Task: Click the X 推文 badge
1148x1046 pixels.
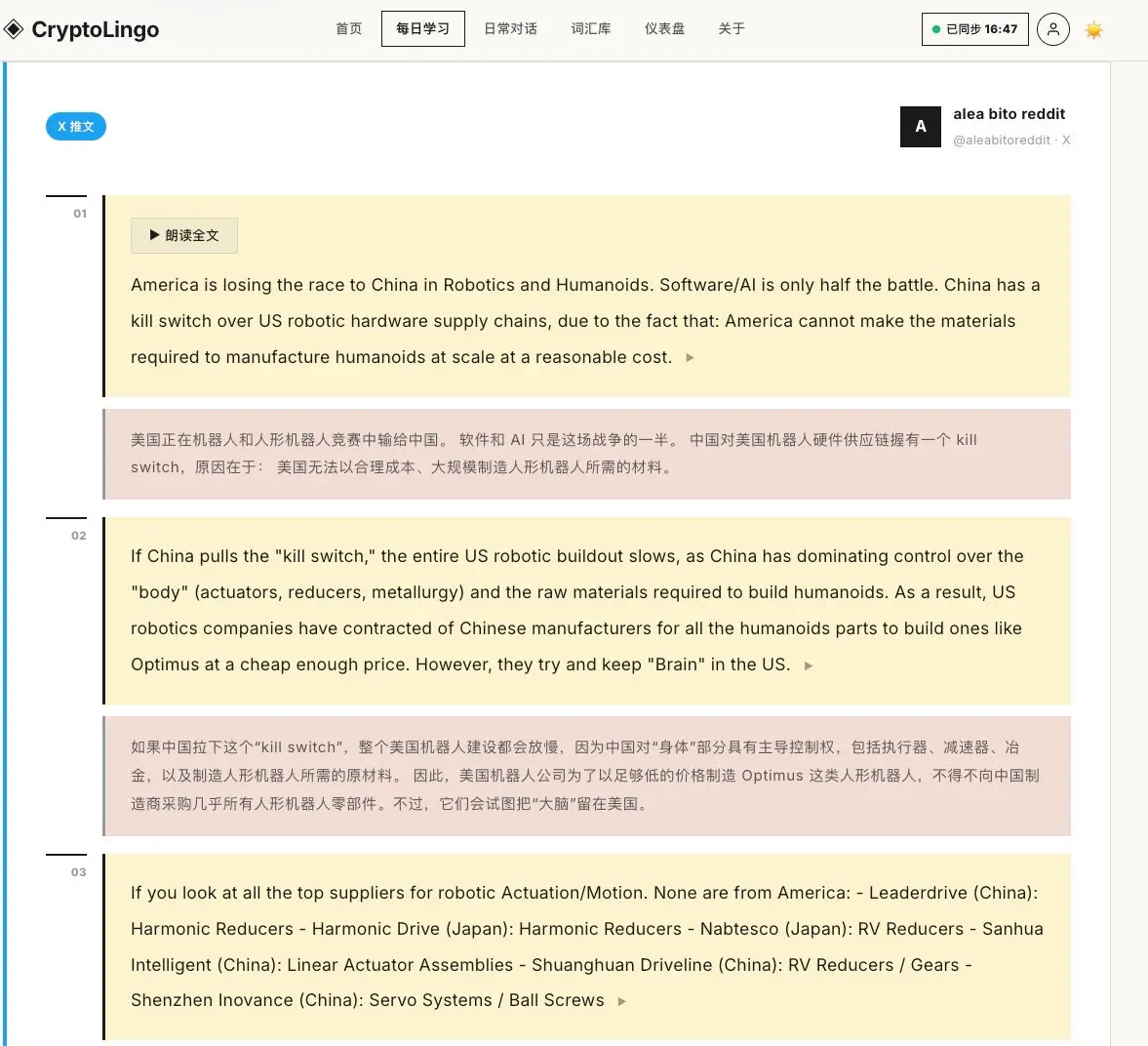Action: point(76,126)
